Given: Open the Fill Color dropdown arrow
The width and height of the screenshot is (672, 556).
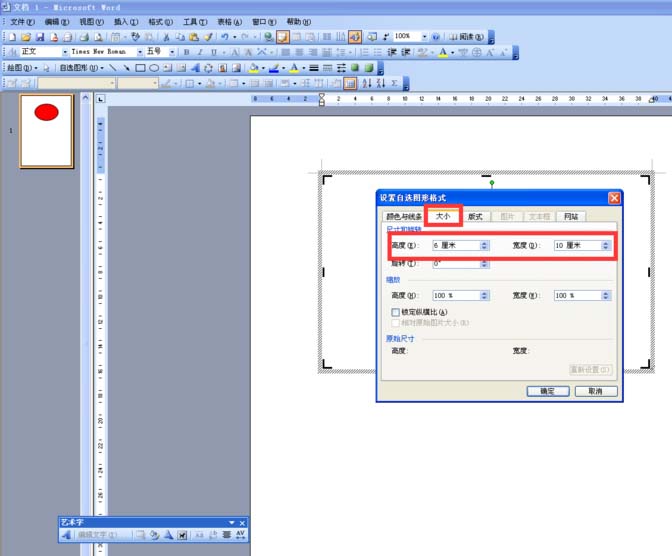Looking at the screenshot, I should click(x=263, y=68).
